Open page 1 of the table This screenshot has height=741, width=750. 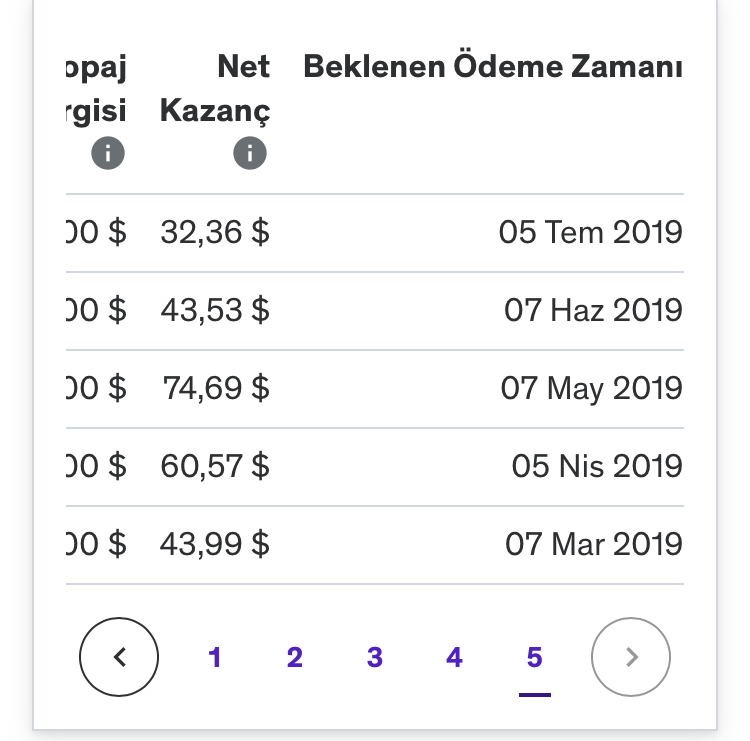coord(215,657)
